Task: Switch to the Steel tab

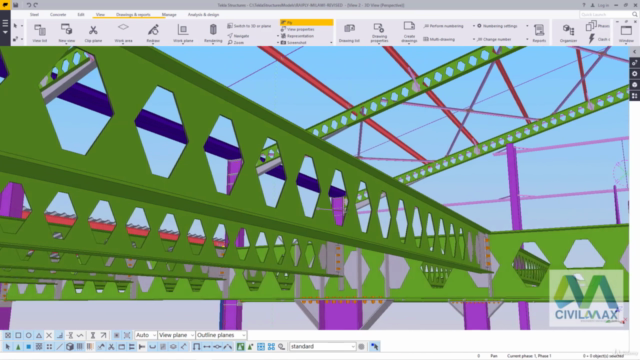Action: 34,14
